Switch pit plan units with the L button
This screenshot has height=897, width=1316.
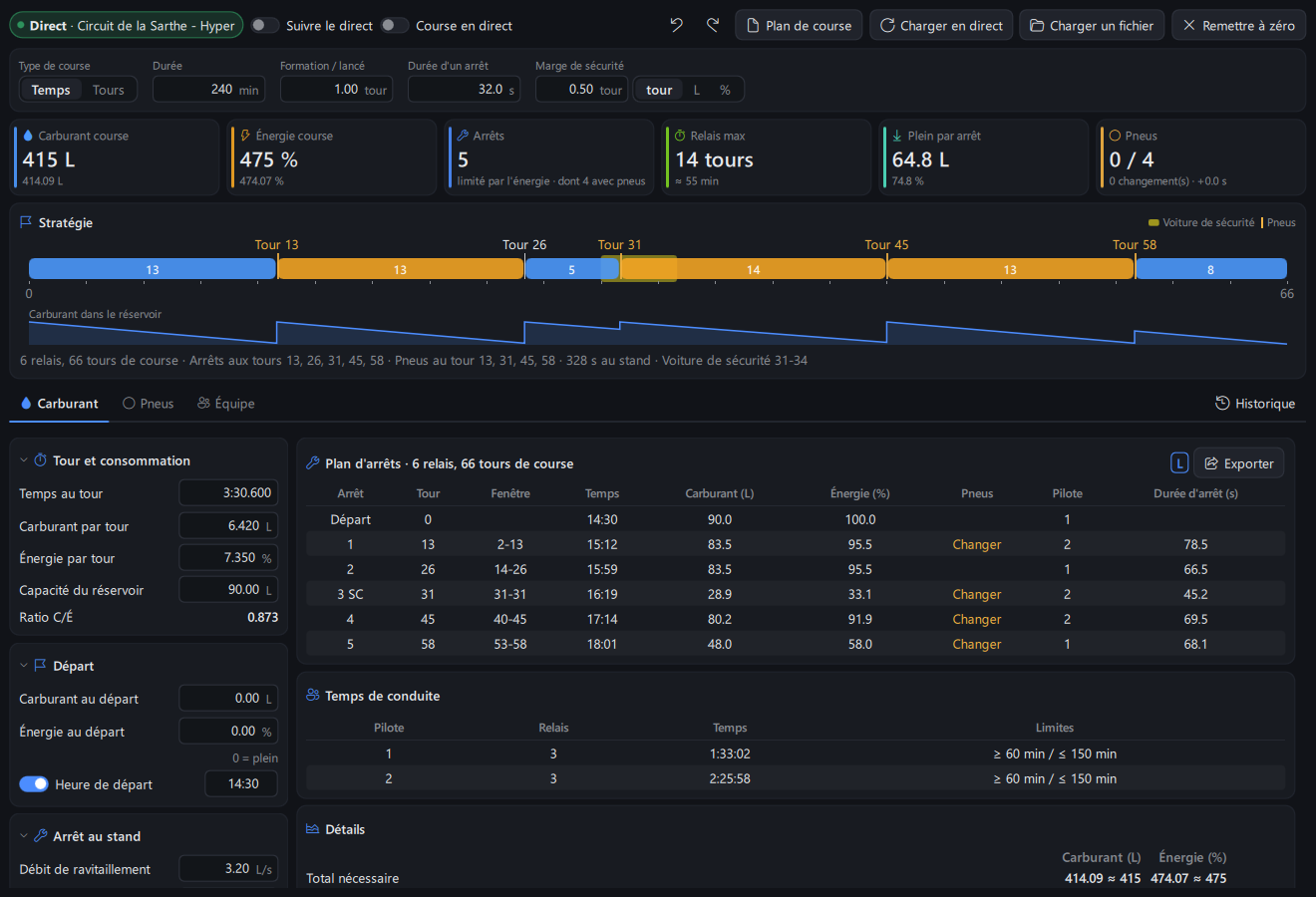1179,463
